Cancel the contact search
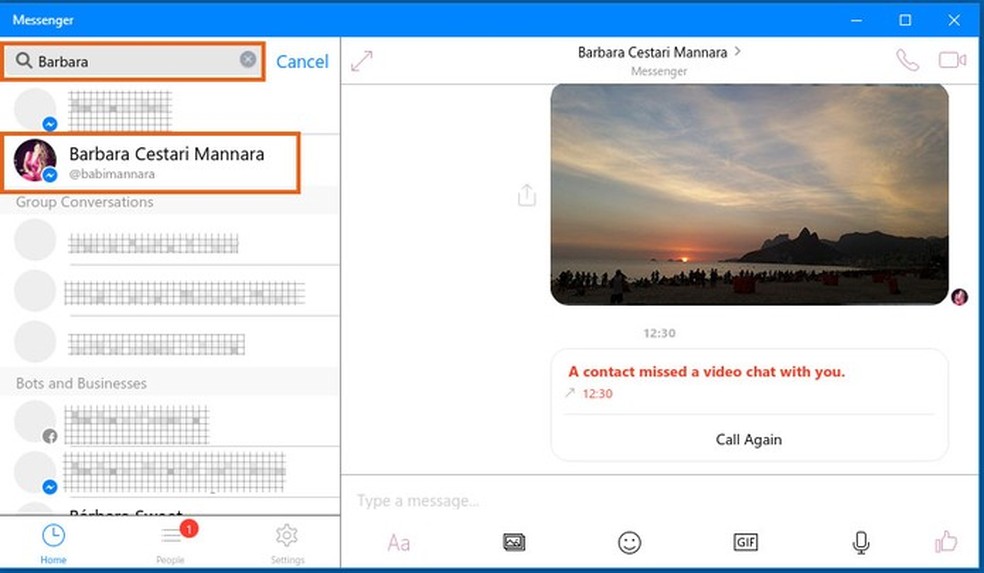 pos(302,61)
